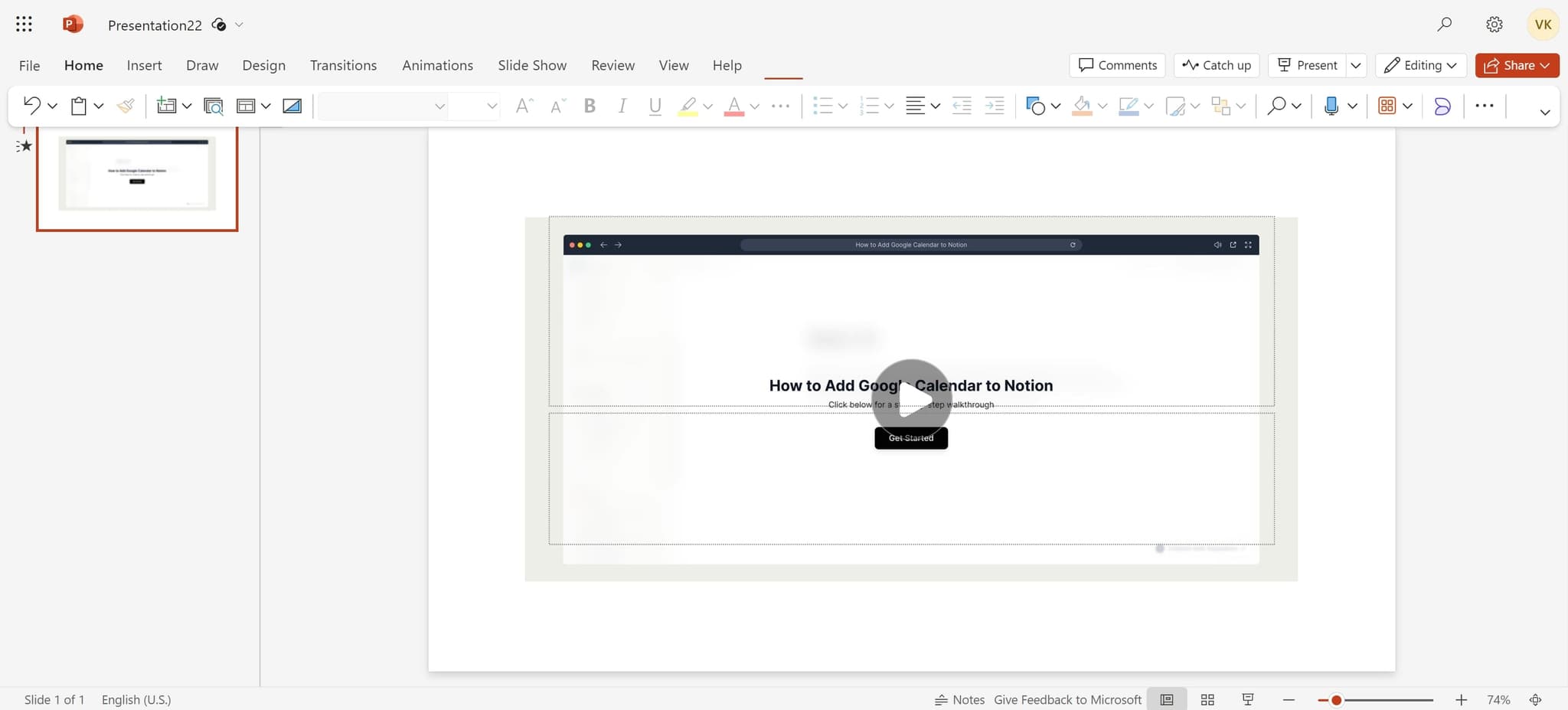Decrease the indent level
Screen dimensions: 1568x710
(x=962, y=106)
